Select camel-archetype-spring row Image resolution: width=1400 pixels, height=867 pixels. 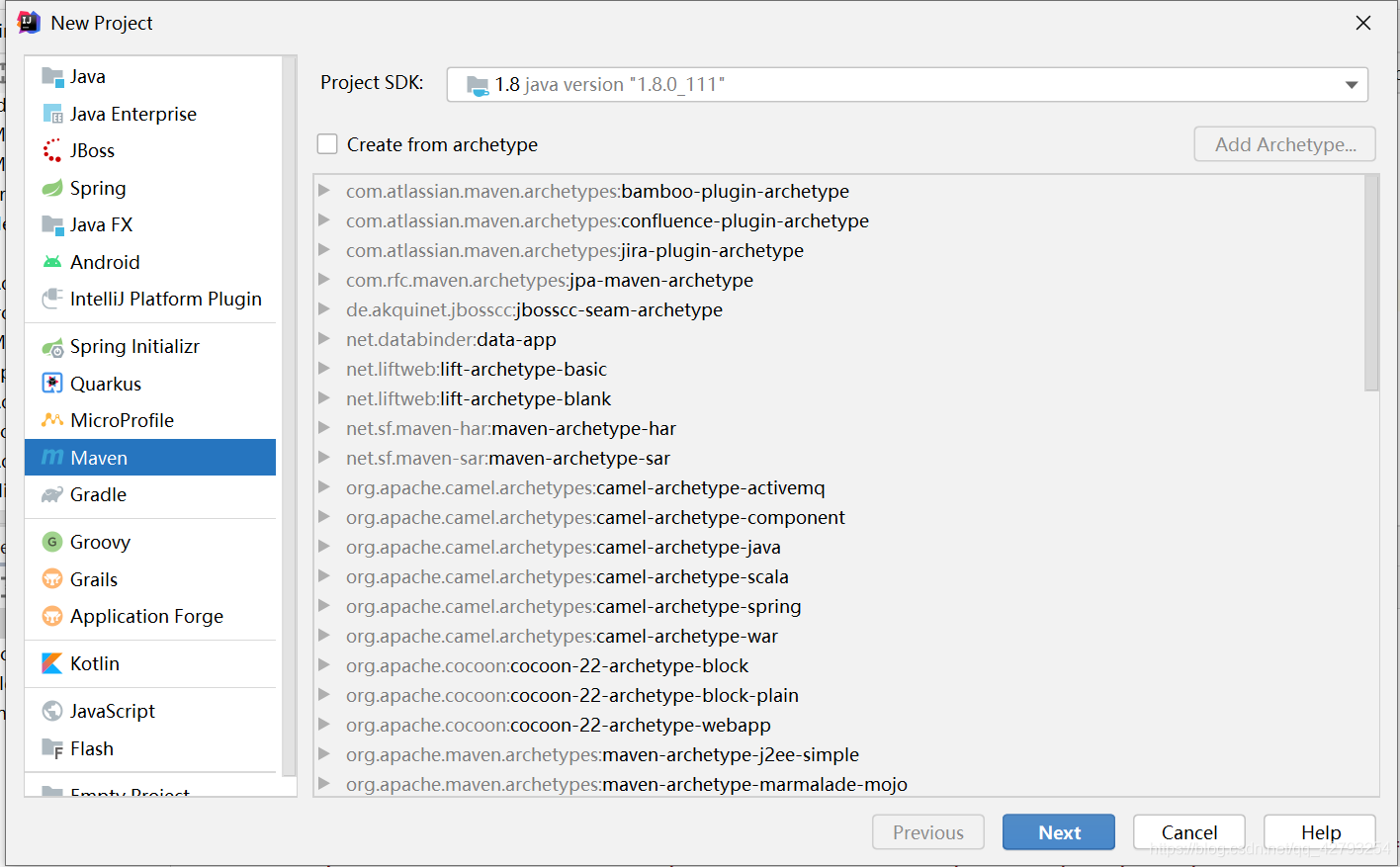(x=838, y=606)
